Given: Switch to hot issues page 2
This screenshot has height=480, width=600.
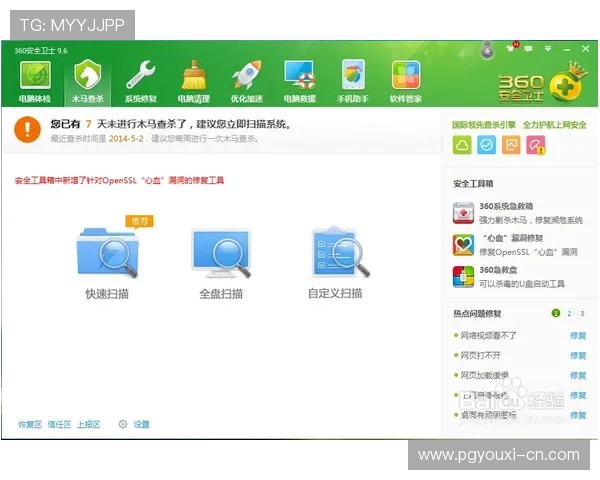Looking at the screenshot, I should pos(569,313).
